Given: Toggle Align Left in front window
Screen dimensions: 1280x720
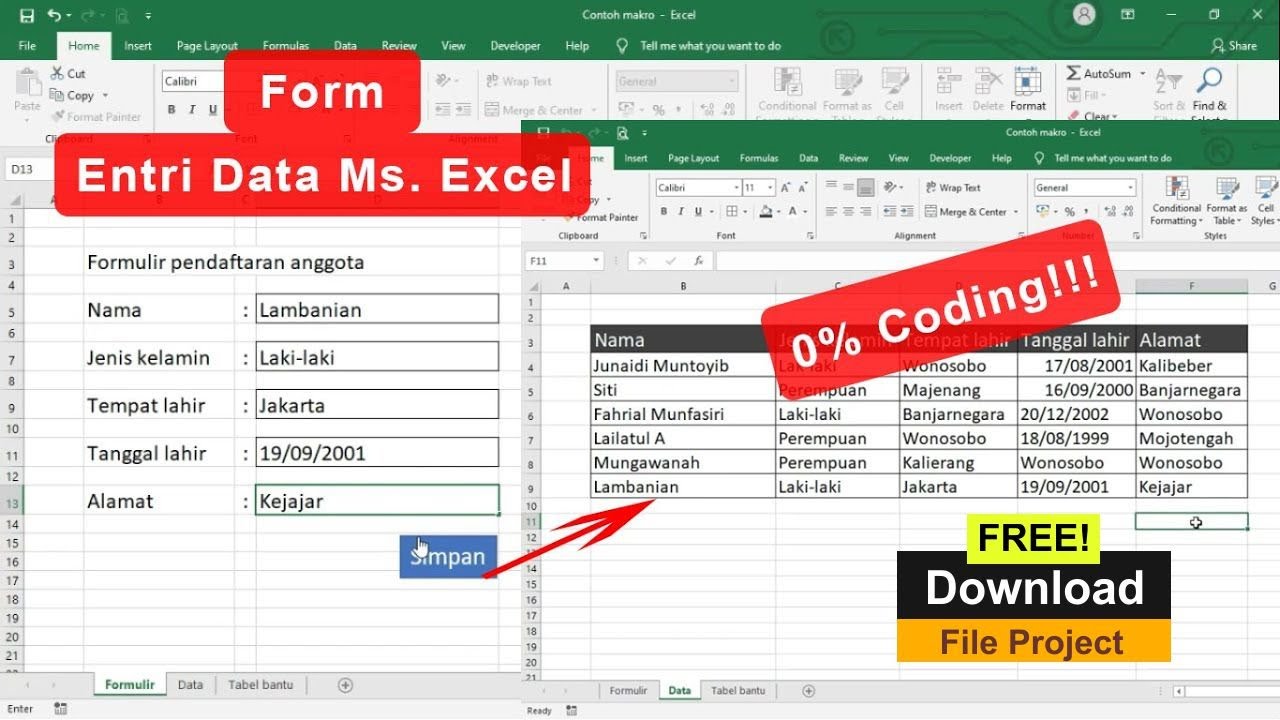Looking at the screenshot, I should click(830, 212).
